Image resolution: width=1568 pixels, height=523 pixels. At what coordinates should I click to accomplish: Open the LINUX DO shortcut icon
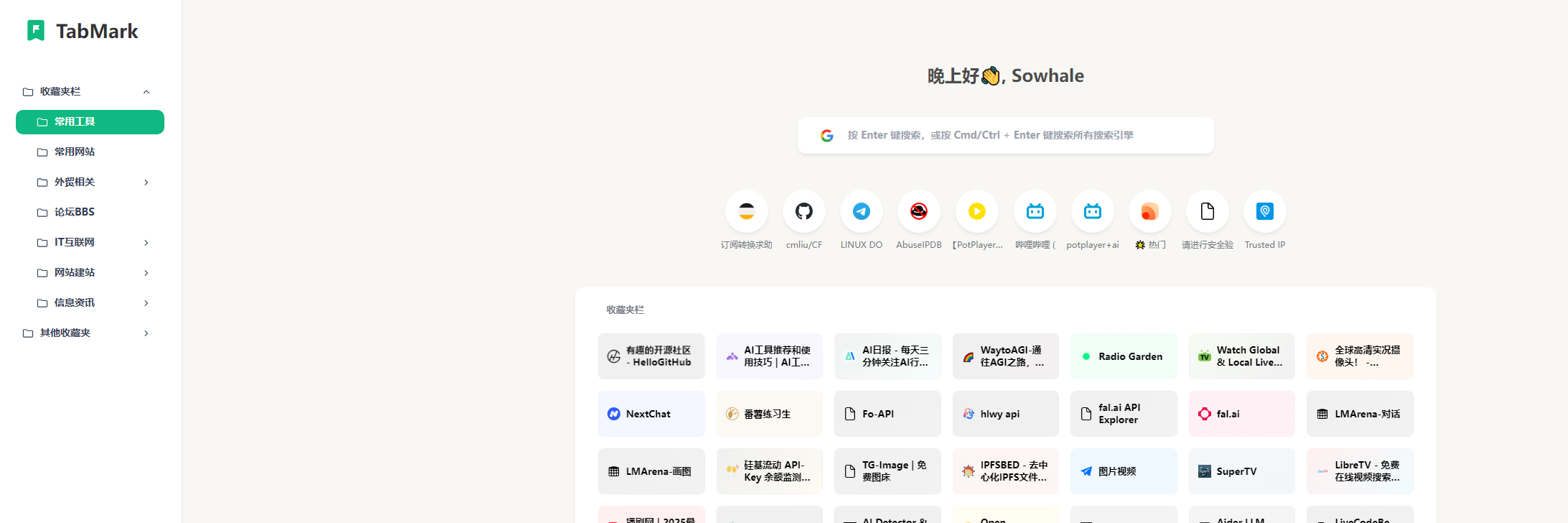pyautogui.click(x=862, y=211)
